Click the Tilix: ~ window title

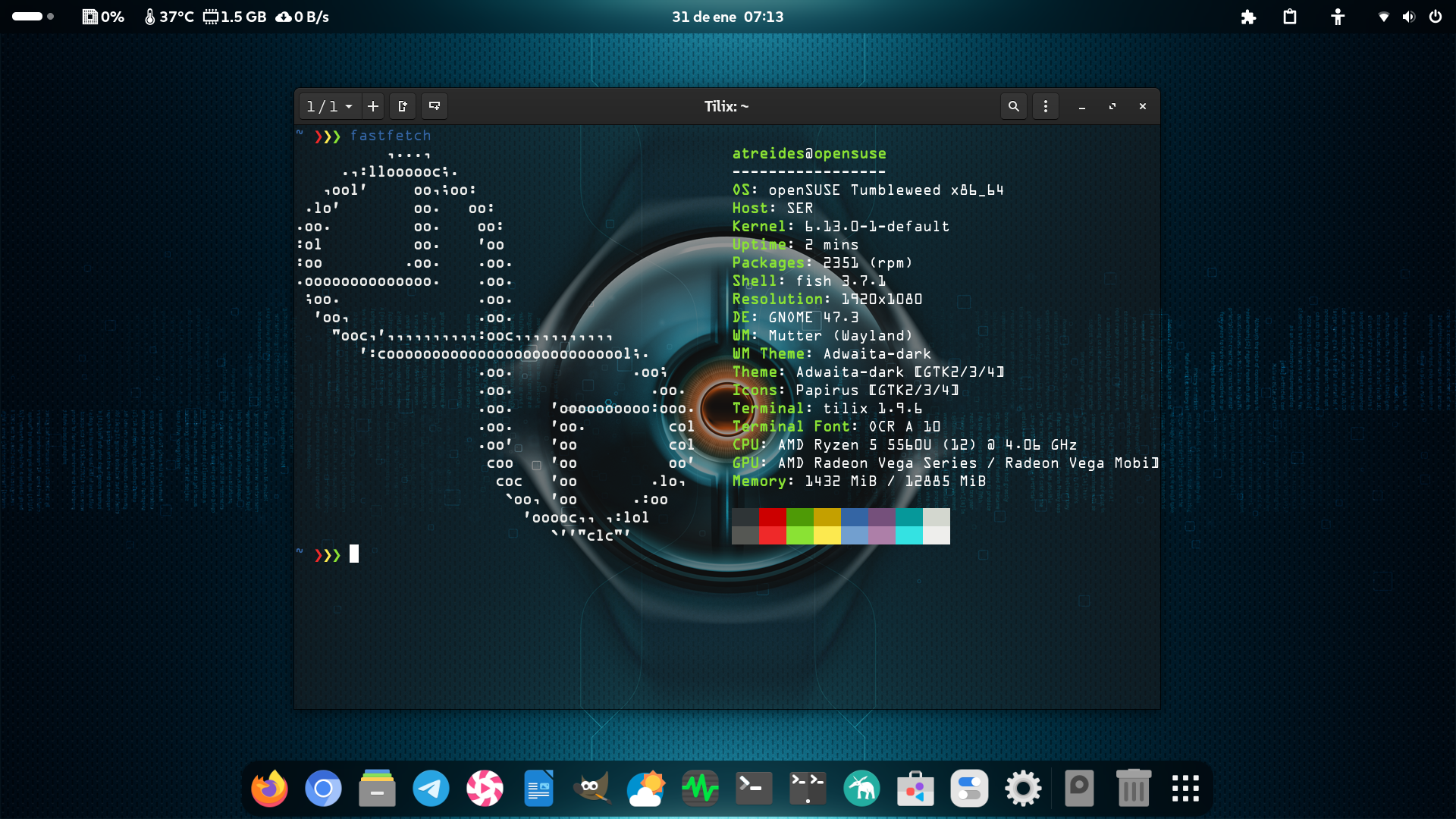[x=726, y=106]
